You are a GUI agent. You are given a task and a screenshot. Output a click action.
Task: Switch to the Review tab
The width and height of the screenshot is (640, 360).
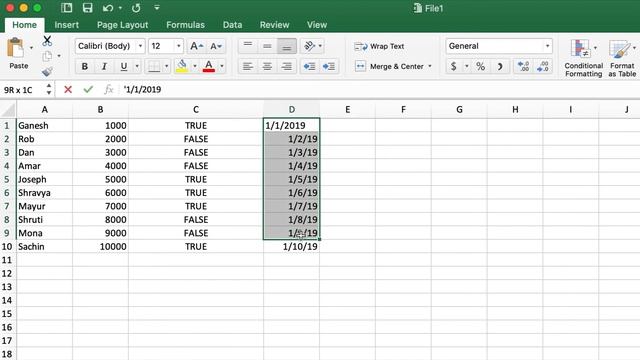tap(274, 25)
